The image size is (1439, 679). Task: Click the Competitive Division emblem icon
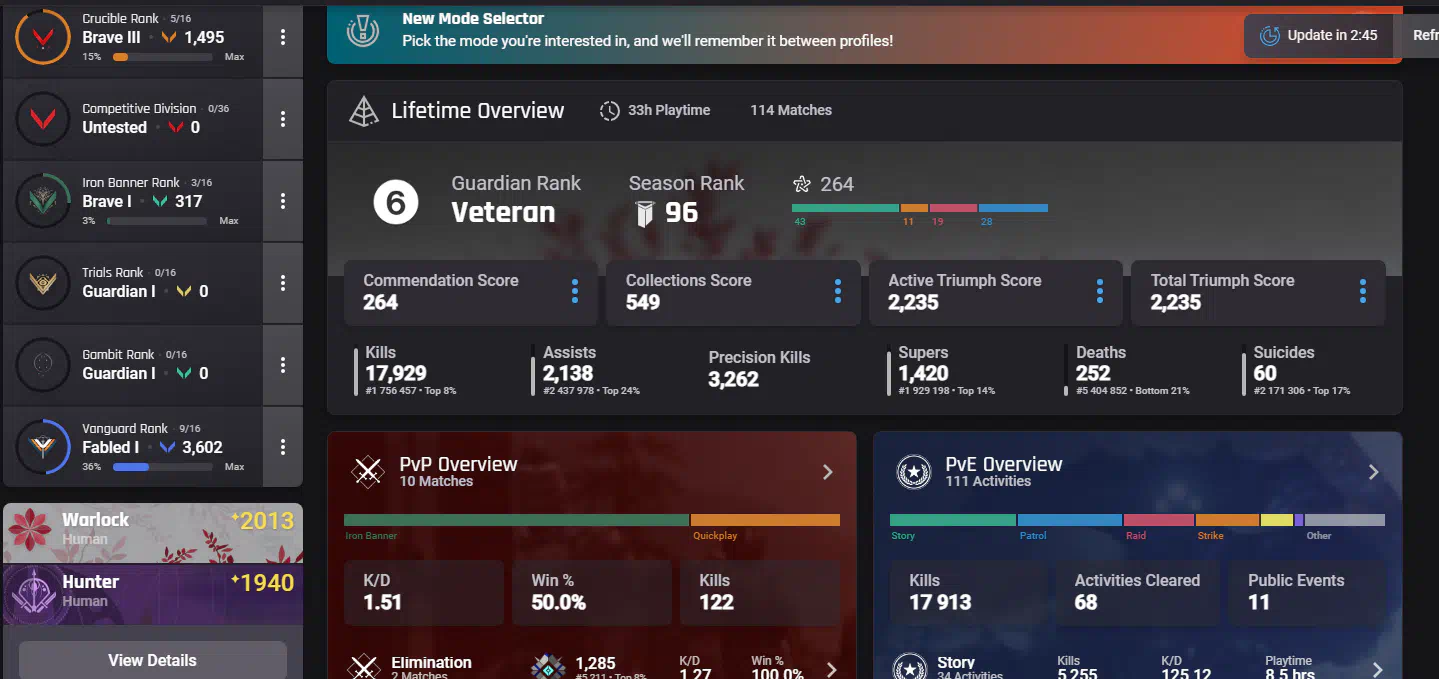[43, 119]
